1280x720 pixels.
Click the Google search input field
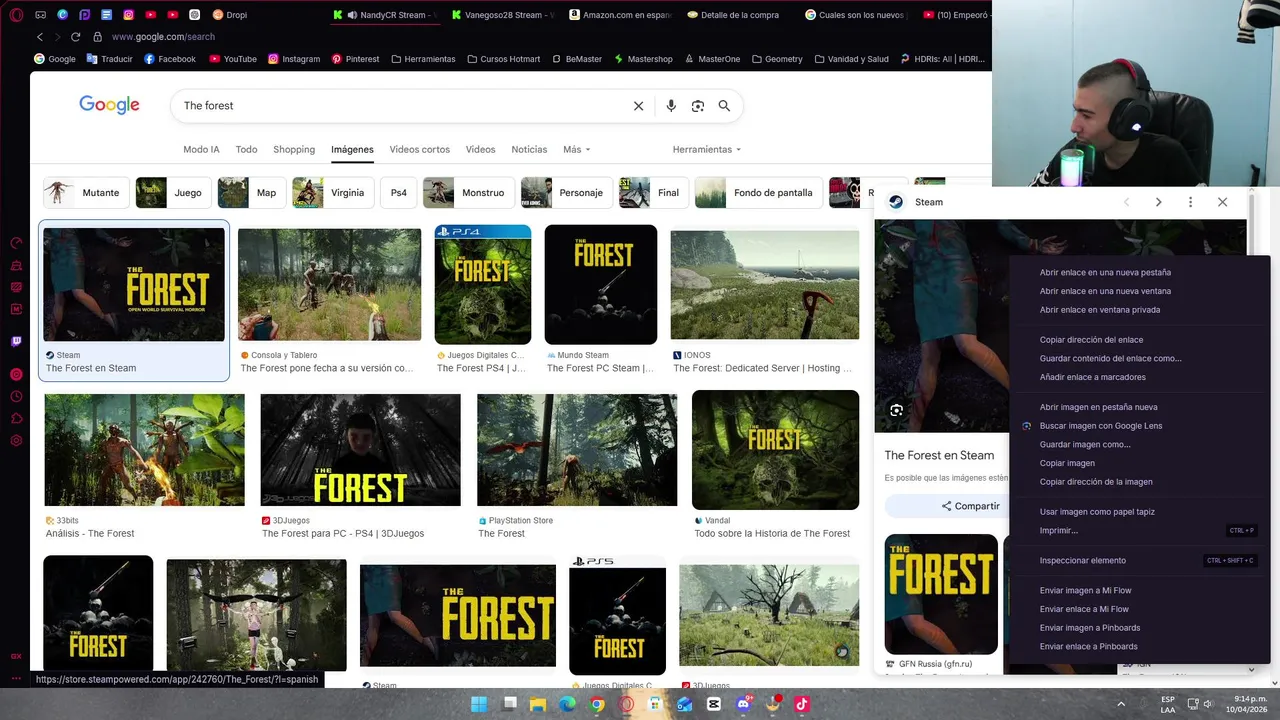[400, 106]
